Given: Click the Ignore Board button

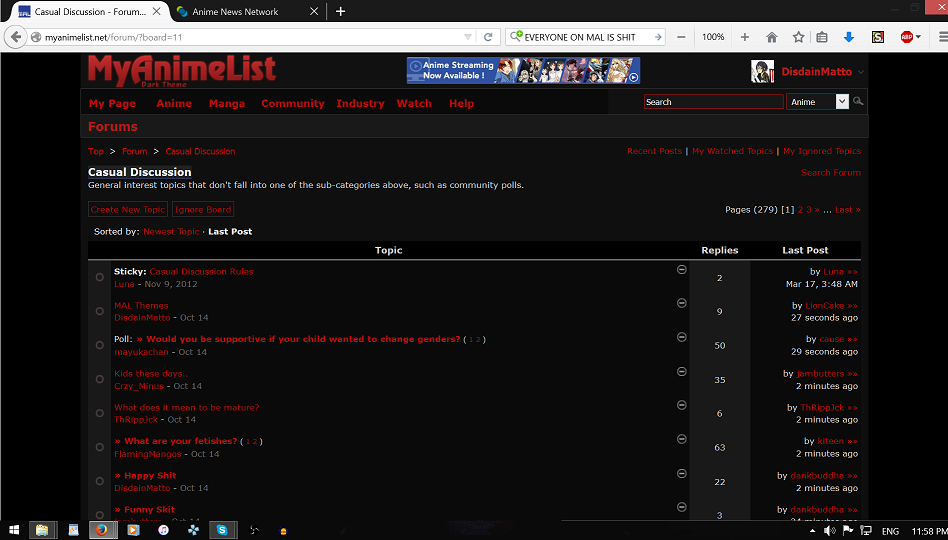Looking at the screenshot, I should pos(203,209).
